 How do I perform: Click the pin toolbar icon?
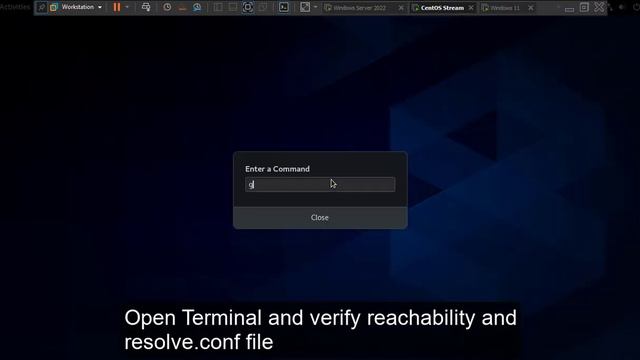(41, 7)
